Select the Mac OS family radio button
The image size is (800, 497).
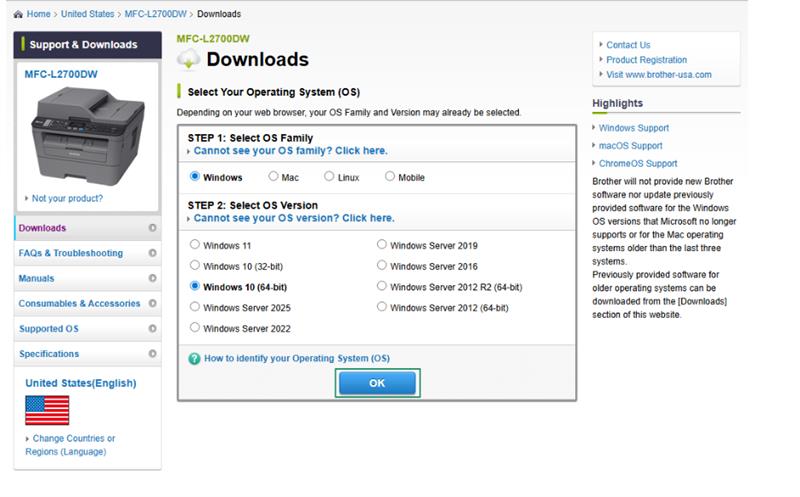click(x=273, y=176)
